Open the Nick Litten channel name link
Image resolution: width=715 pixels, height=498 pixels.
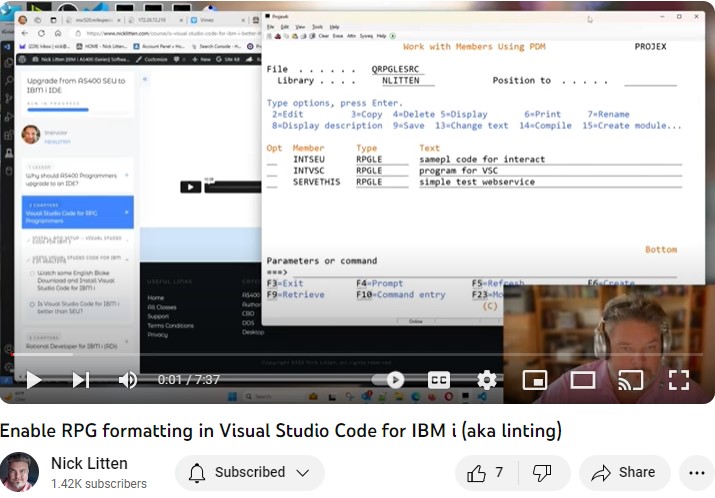pyautogui.click(x=89, y=463)
